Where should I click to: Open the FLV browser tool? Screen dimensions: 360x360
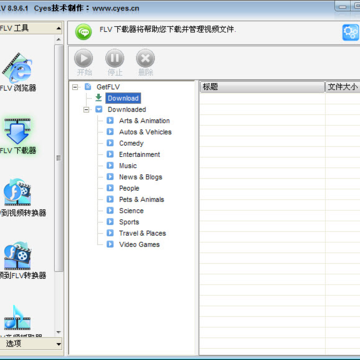[x=17, y=68]
